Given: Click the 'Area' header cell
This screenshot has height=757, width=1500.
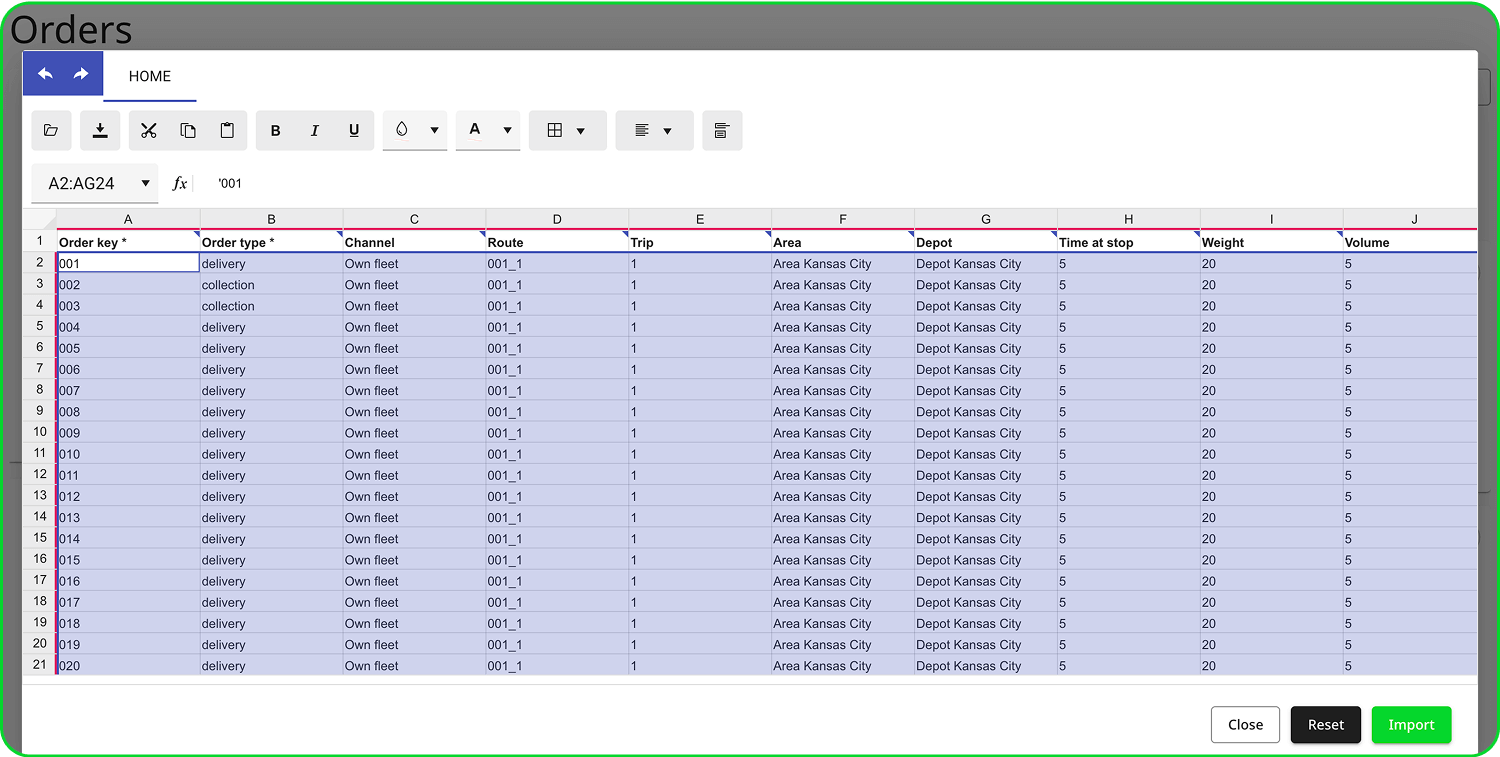Looking at the screenshot, I should (843, 242).
